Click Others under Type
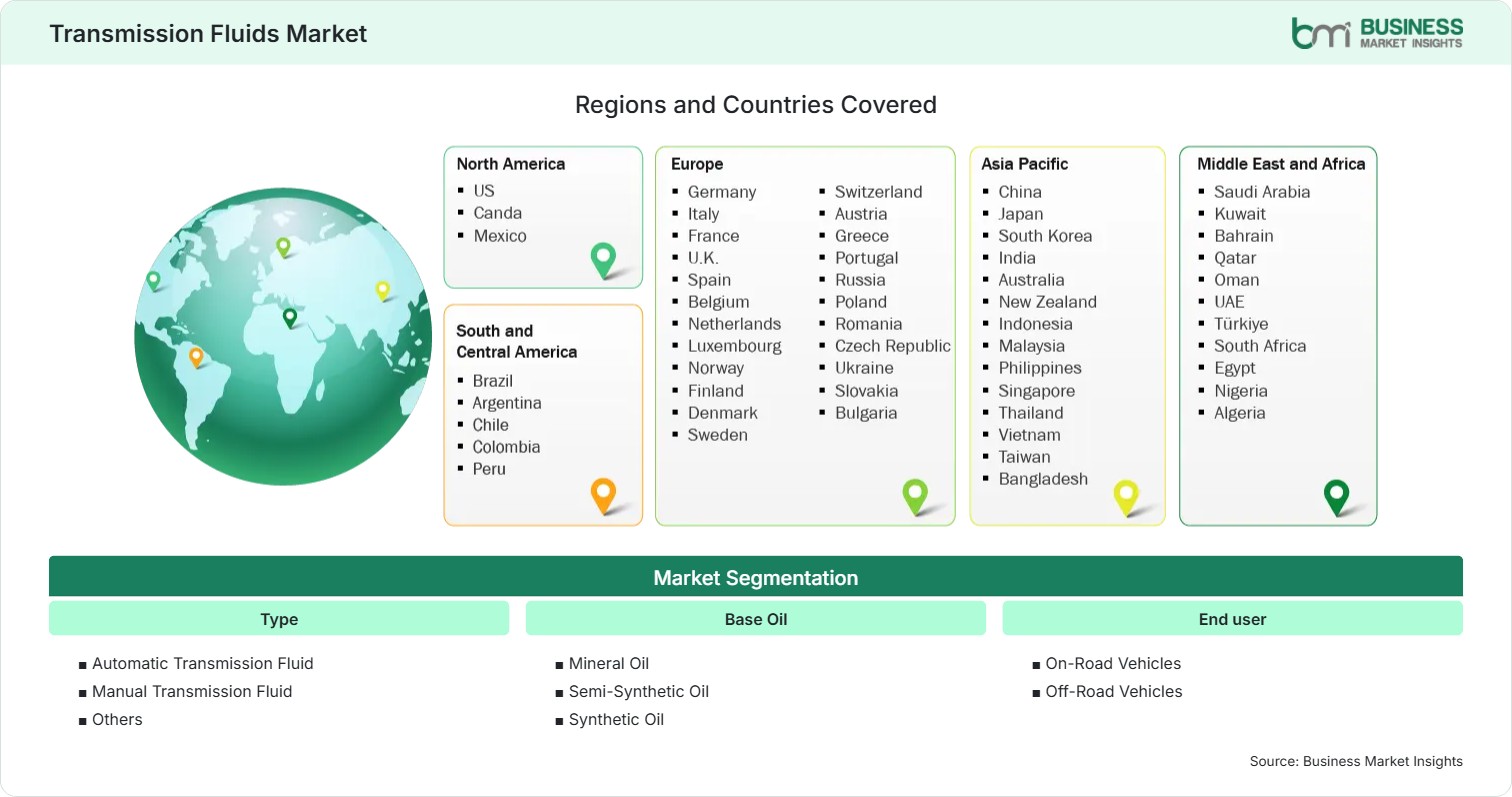This screenshot has height=797, width=1512. [x=117, y=719]
